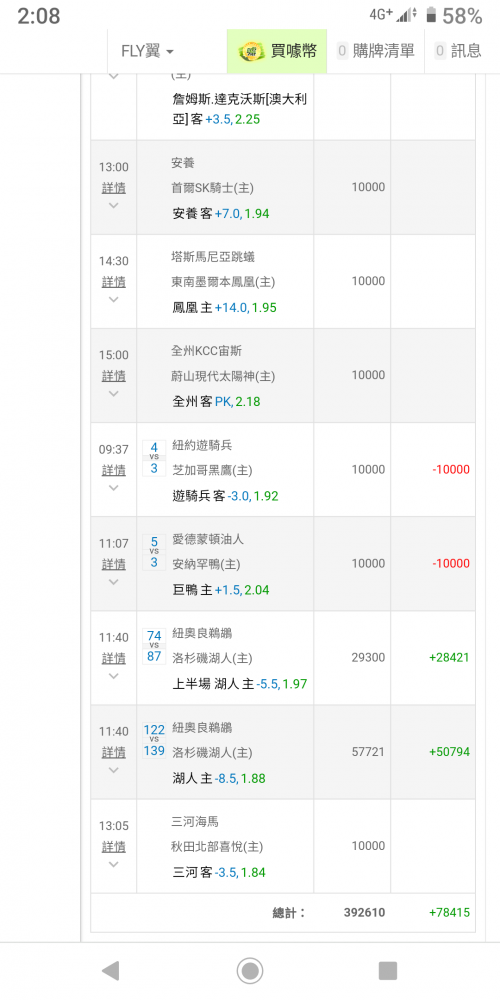Open the 5 vs 3 score box for 愛德蒙頓油人
The width and height of the screenshot is (500, 1000).
154,551
